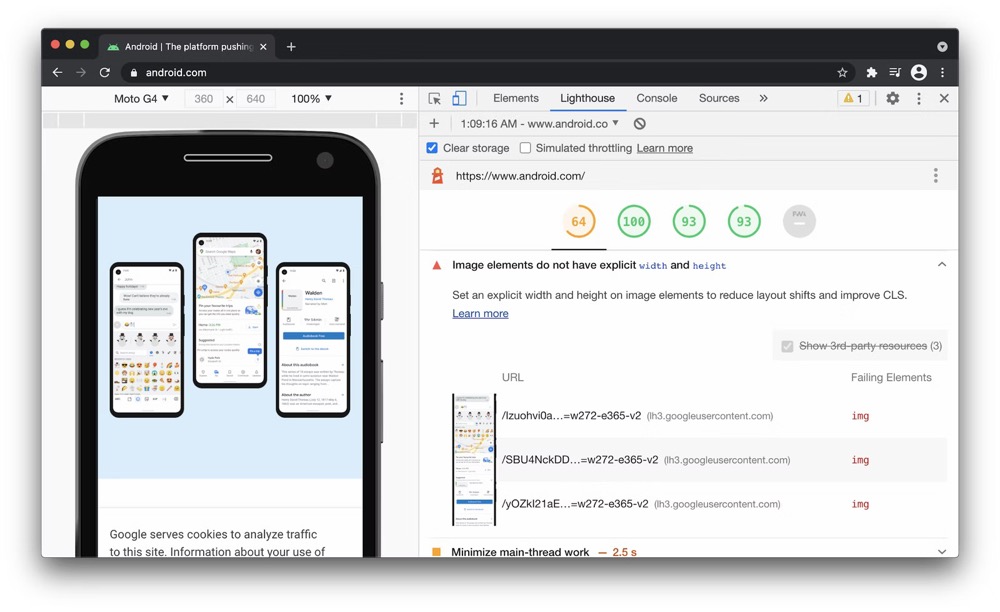The width and height of the screenshot is (1000, 612).
Task: Open the /SBU4NckDD image URL link
Action: click(x=580, y=460)
